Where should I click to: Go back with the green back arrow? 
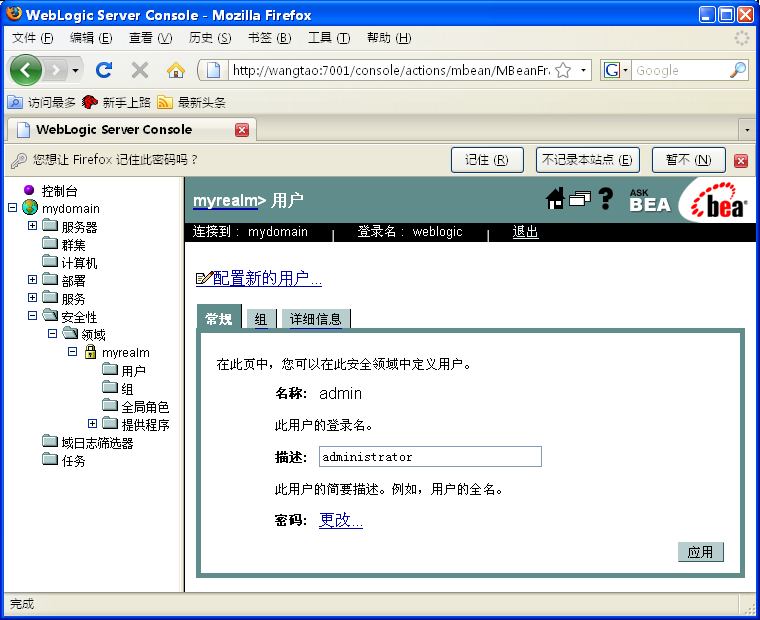[25, 70]
